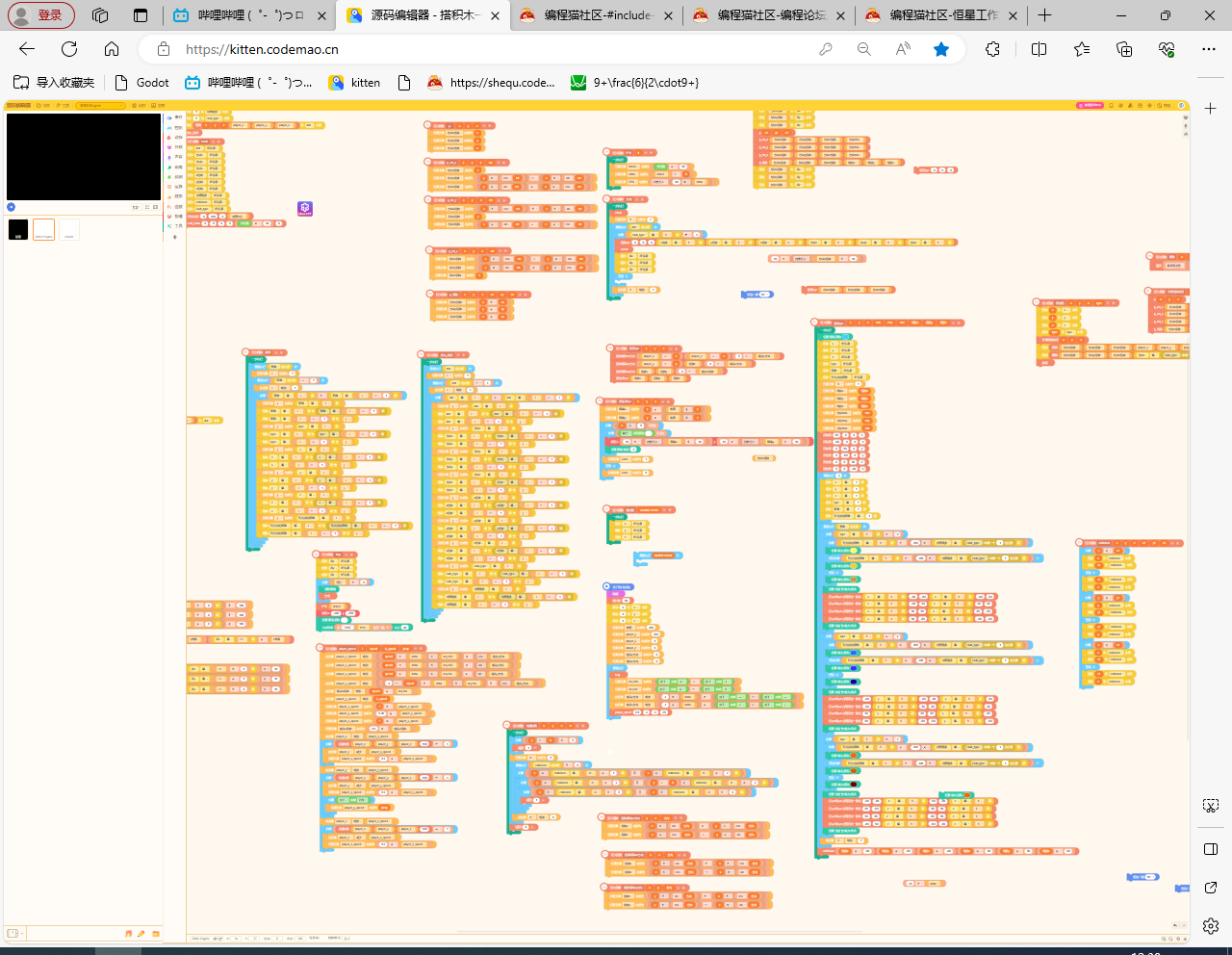
Task: Open the 工具 menu in editor header
Action: pos(64,105)
